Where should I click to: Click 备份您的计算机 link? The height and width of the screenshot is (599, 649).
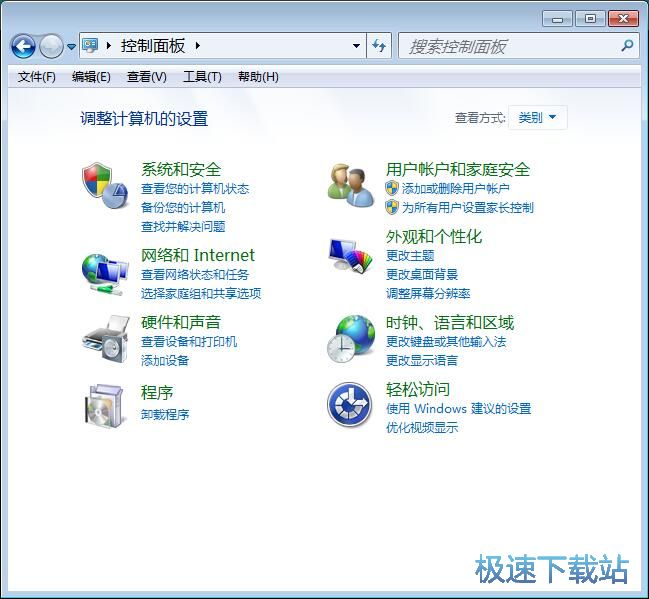[183, 207]
